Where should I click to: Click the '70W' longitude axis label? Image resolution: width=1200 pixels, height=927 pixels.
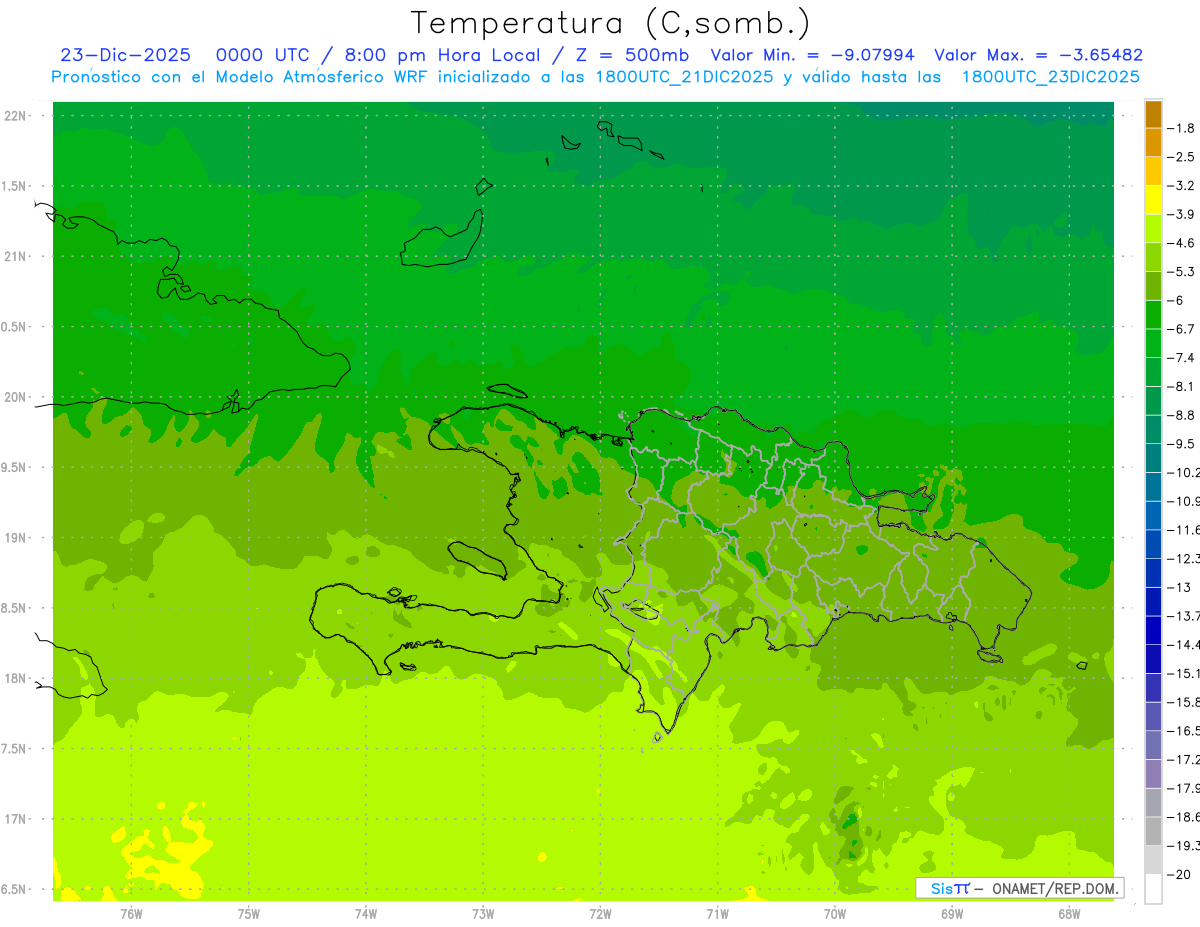coord(835,914)
